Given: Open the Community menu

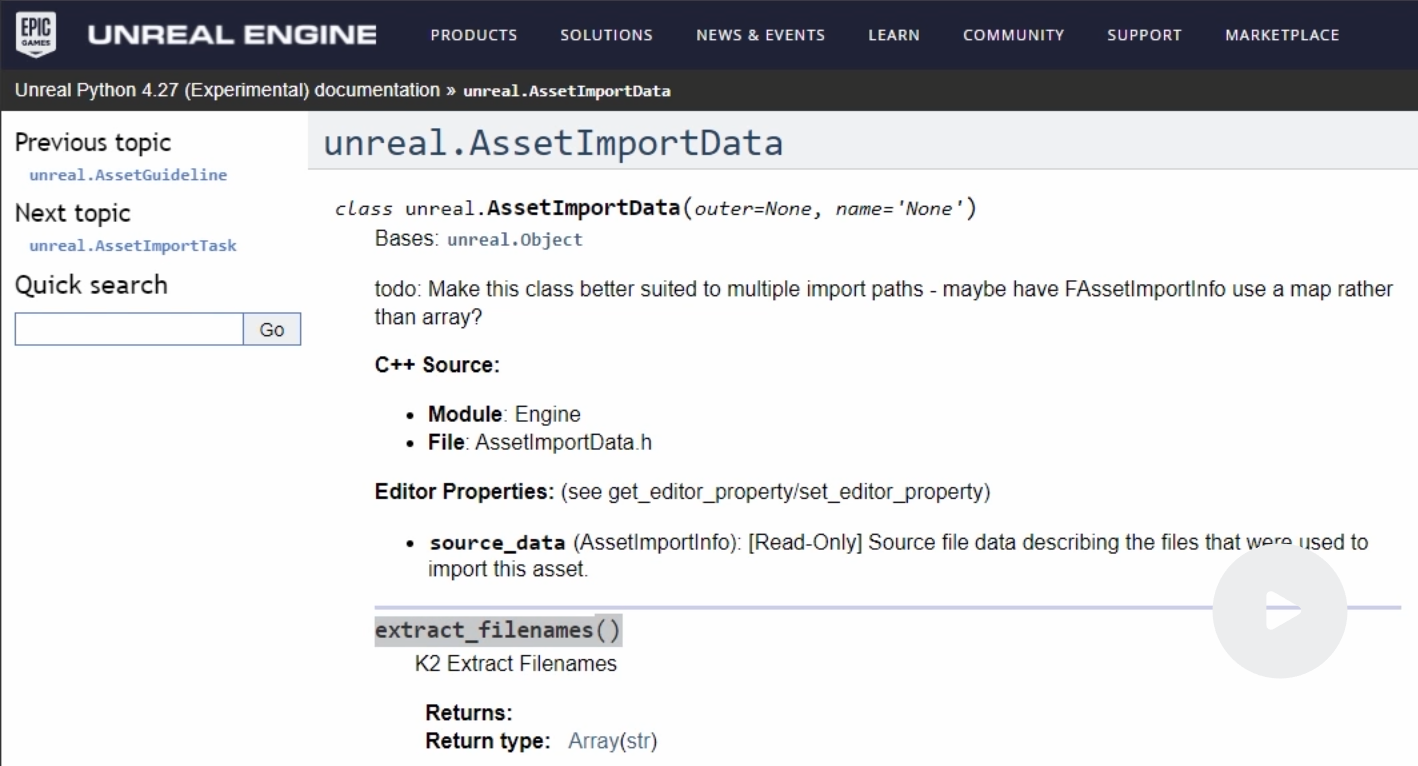Looking at the screenshot, I should tap(1013, 35).
